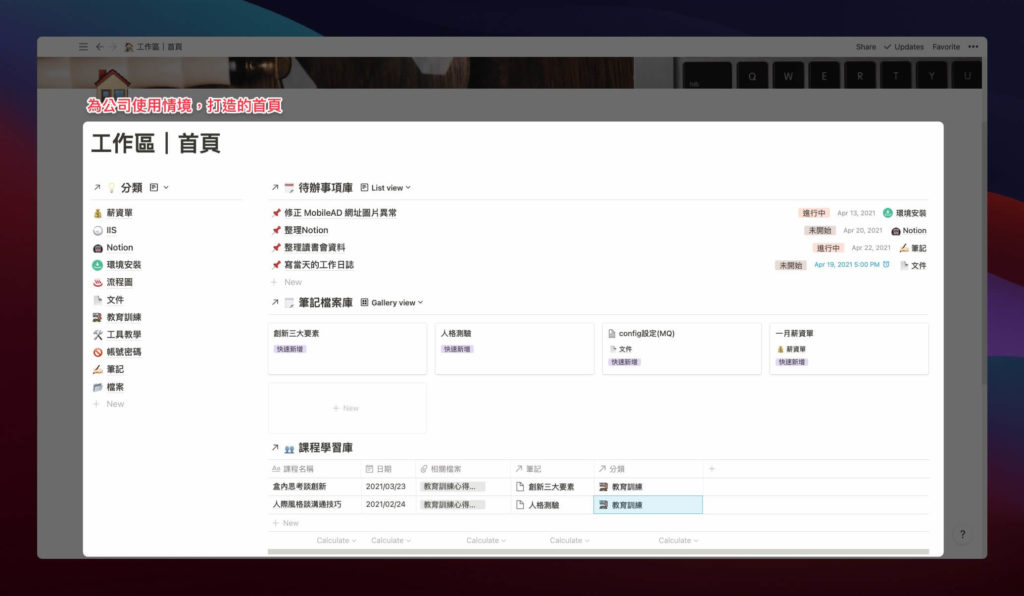Add New card in gallery
The height and width of the screenshot is (596, 1024).
tap(347, 408)
